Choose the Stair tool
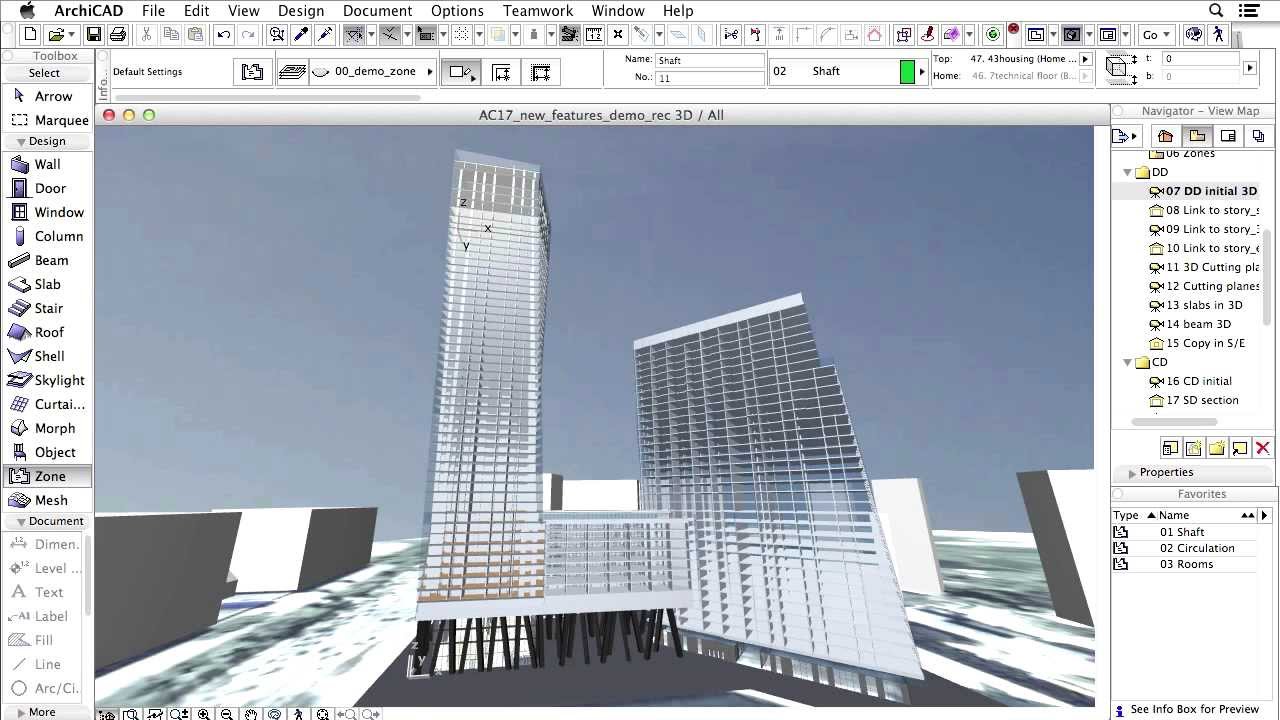The image size is (1280, 720). [46, 308]
